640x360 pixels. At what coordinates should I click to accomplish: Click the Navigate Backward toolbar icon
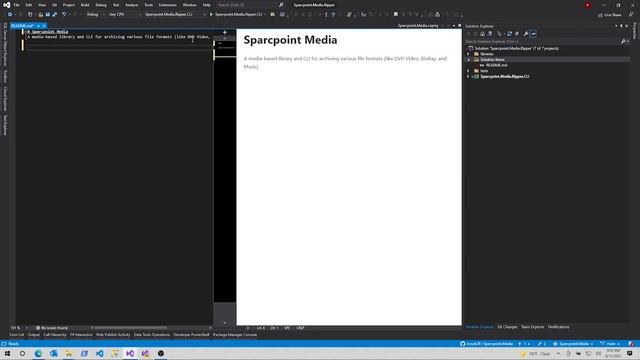click(10, 14)
